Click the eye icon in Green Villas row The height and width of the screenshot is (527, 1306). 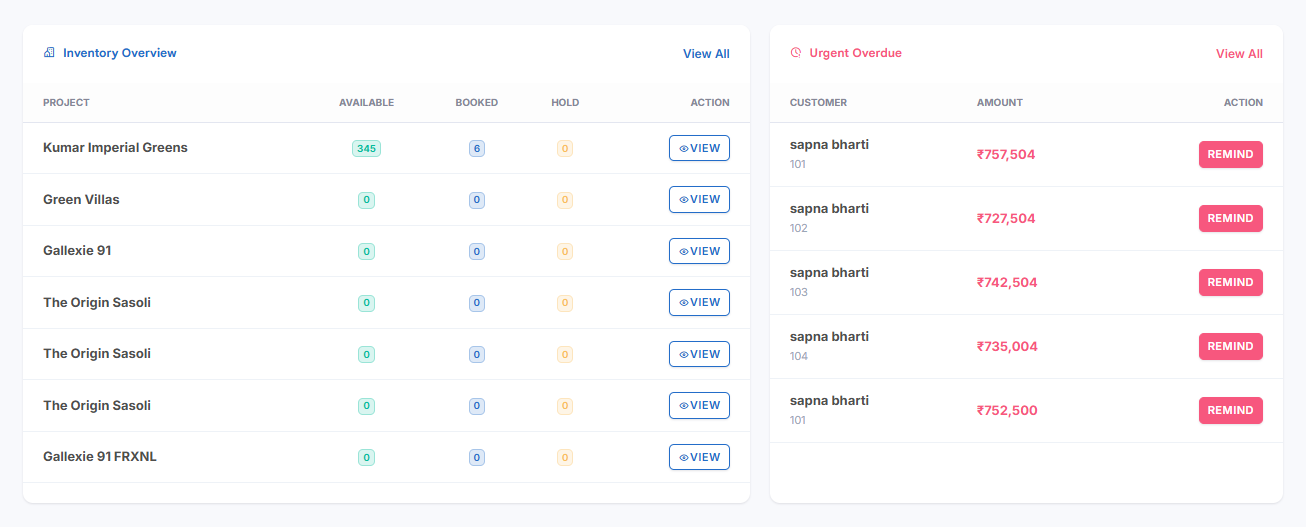[684, 200]
